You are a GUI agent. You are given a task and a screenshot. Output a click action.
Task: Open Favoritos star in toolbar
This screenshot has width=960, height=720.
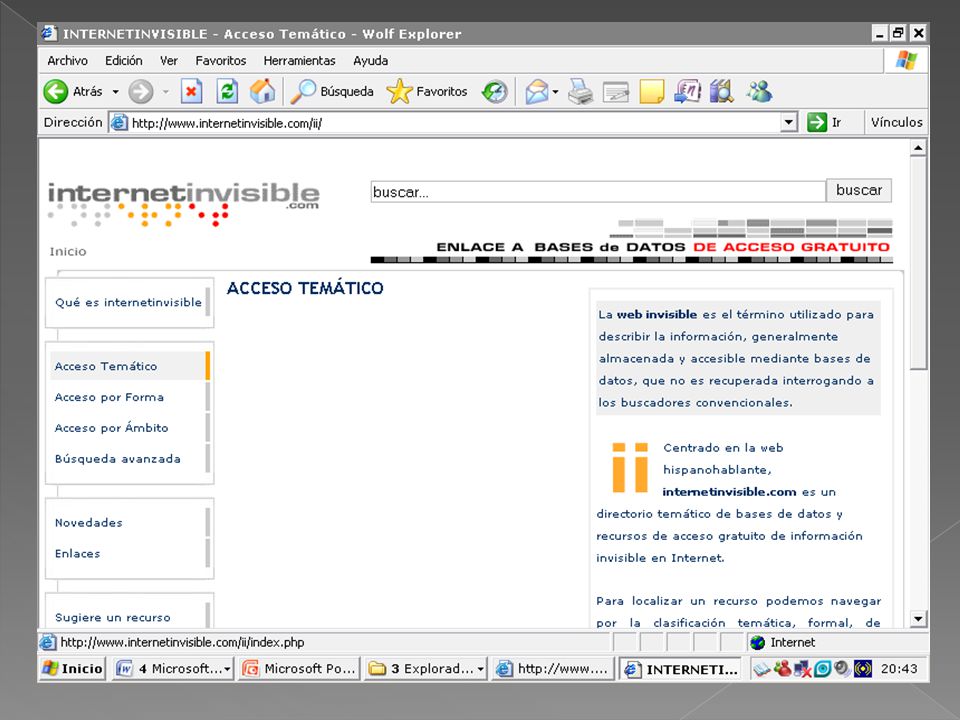[x=427, y=92]
